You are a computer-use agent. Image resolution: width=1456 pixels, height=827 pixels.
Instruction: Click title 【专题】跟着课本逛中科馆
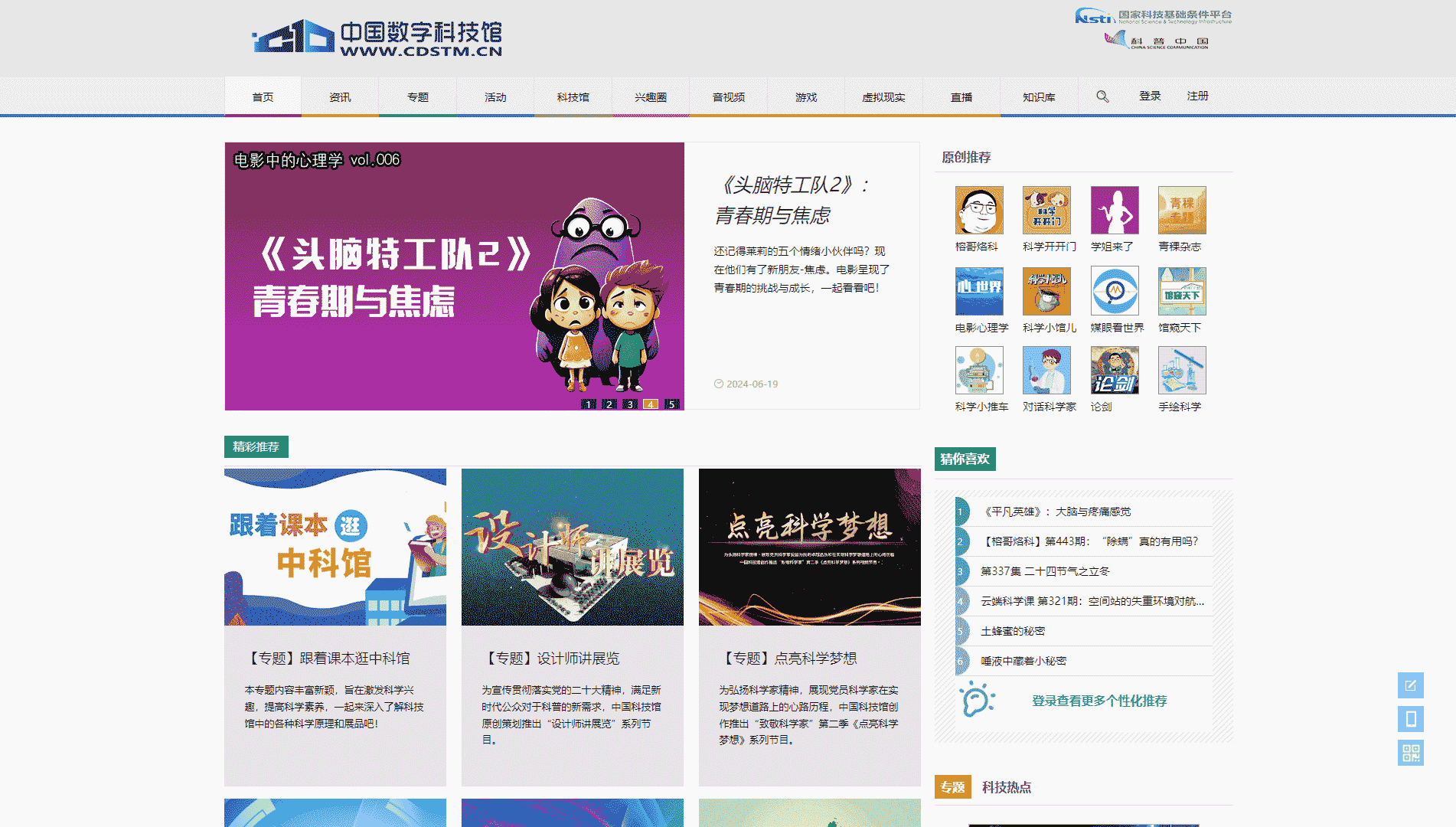(x=328, y=659)
